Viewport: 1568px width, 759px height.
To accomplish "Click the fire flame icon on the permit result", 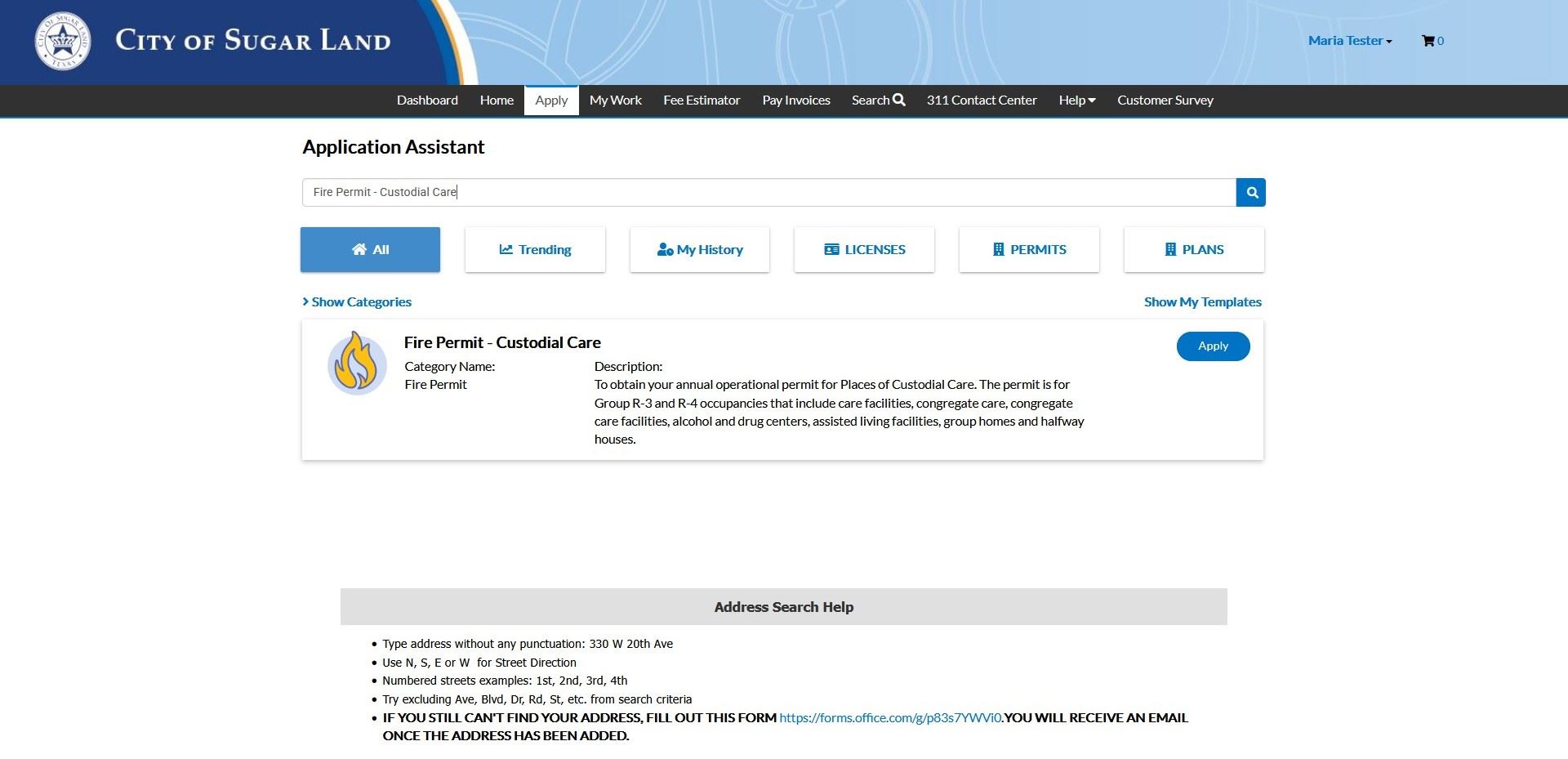I will [357, 361].
